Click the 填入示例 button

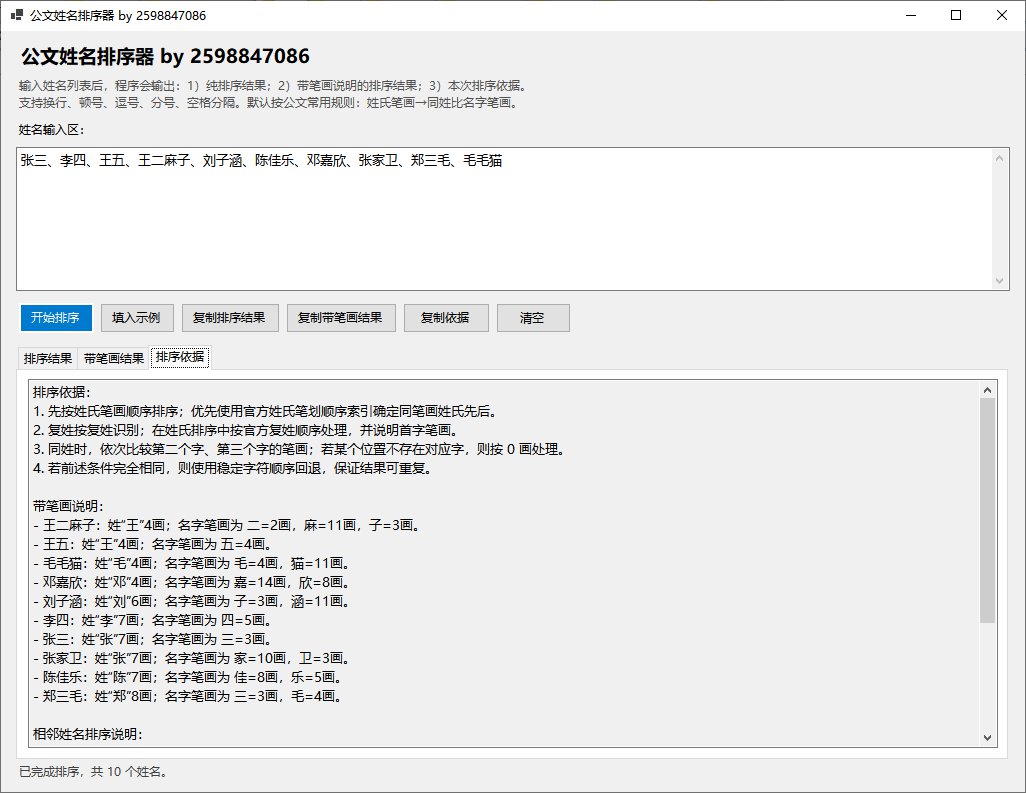[x=137, y=318]
